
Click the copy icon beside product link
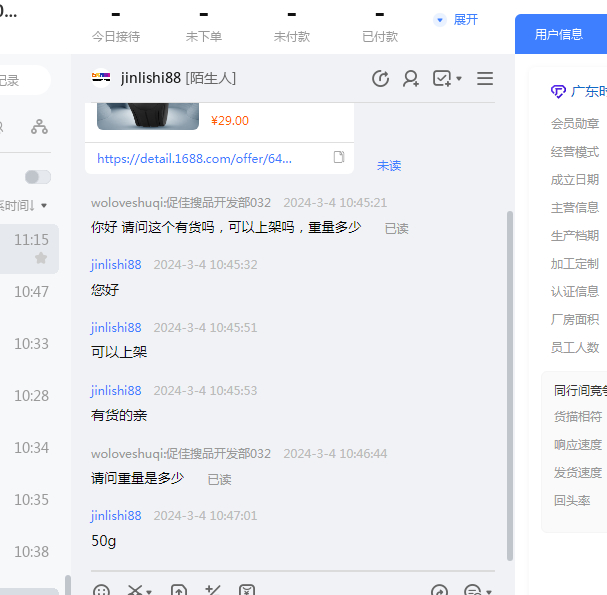(339, 157)
